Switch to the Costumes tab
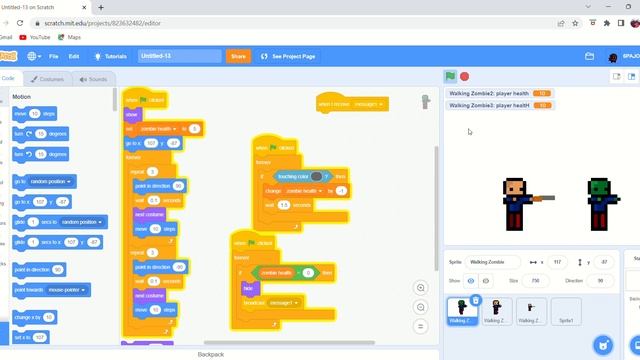The width and height of the screenshot is (640, 360). [47, 79]
